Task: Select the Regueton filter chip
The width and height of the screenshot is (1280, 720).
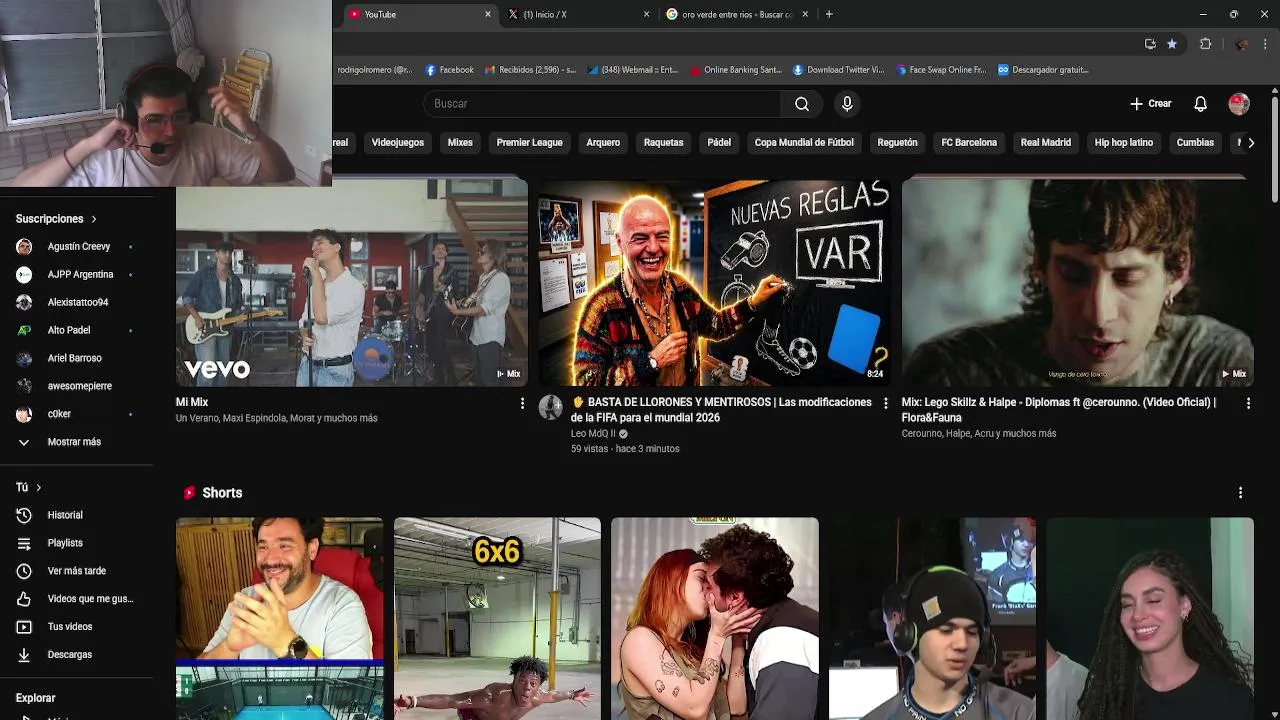Action: click(x=897, y=143)
